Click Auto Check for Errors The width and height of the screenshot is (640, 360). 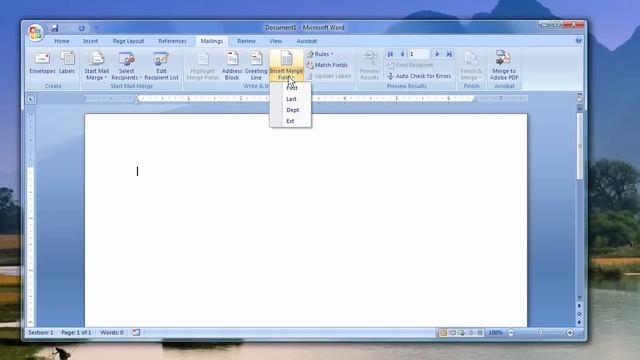point(419,76)
